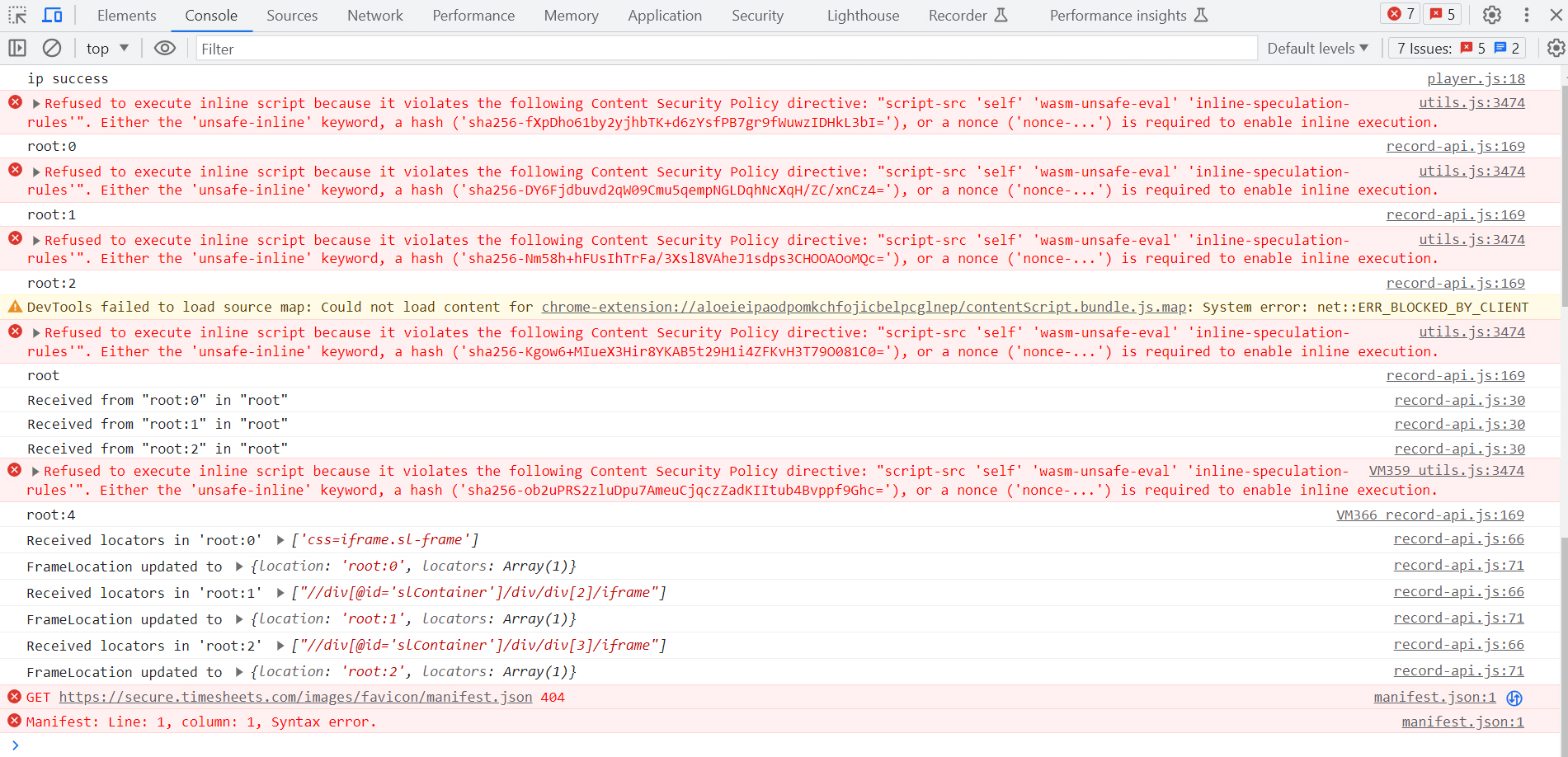
Task: Open VM359 utils.js:3474 source link
Action: [1446, 470]
